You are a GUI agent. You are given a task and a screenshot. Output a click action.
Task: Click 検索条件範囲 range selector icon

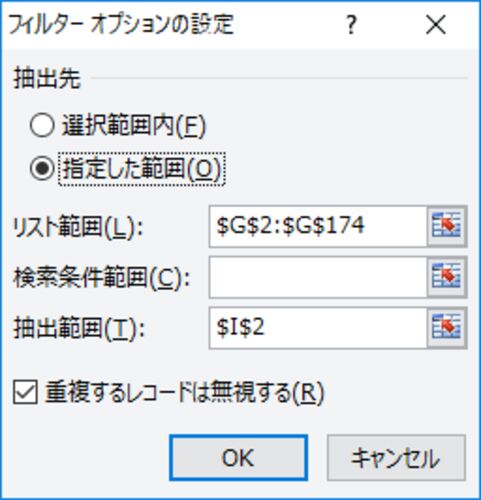click(x=447, y=277)
